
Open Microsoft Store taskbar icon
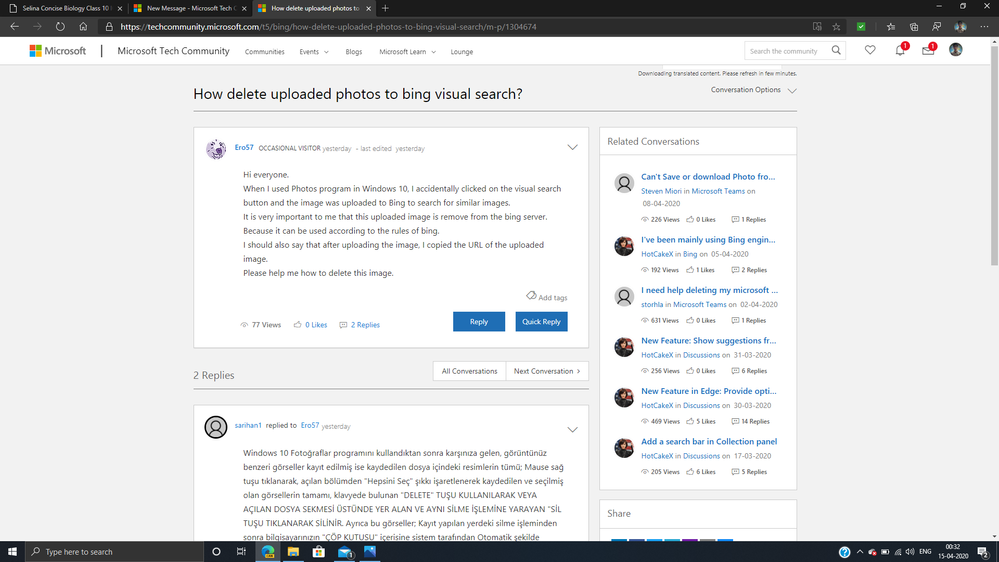(319, 552)
